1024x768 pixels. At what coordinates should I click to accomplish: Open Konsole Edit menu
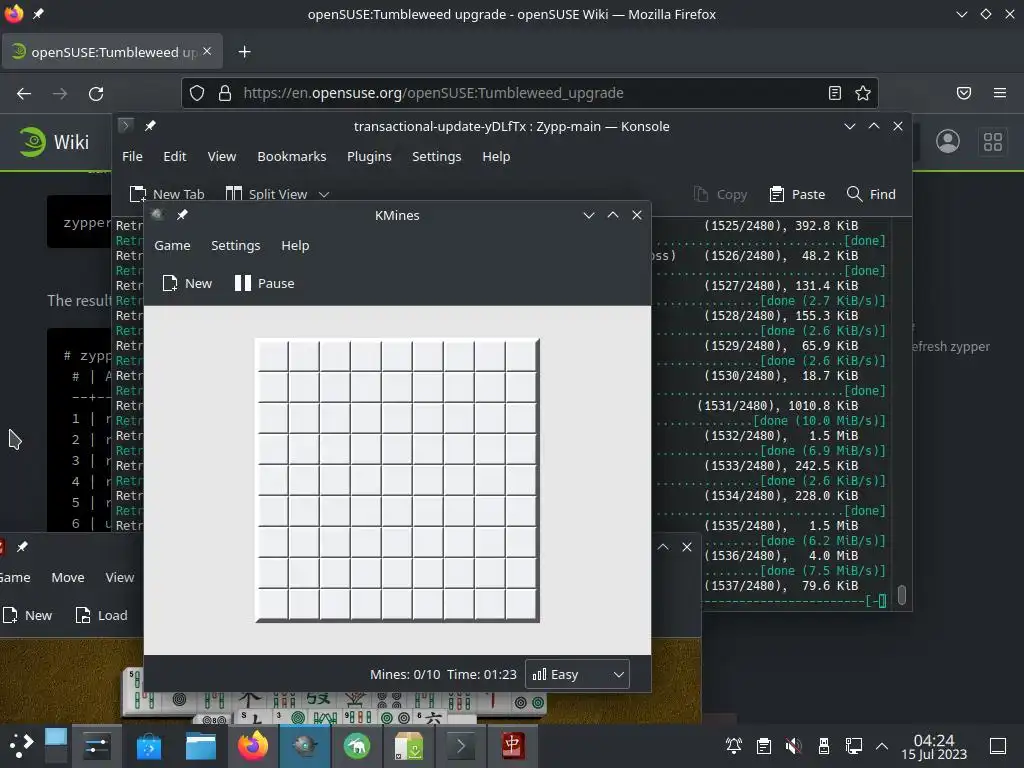point(174,157)
